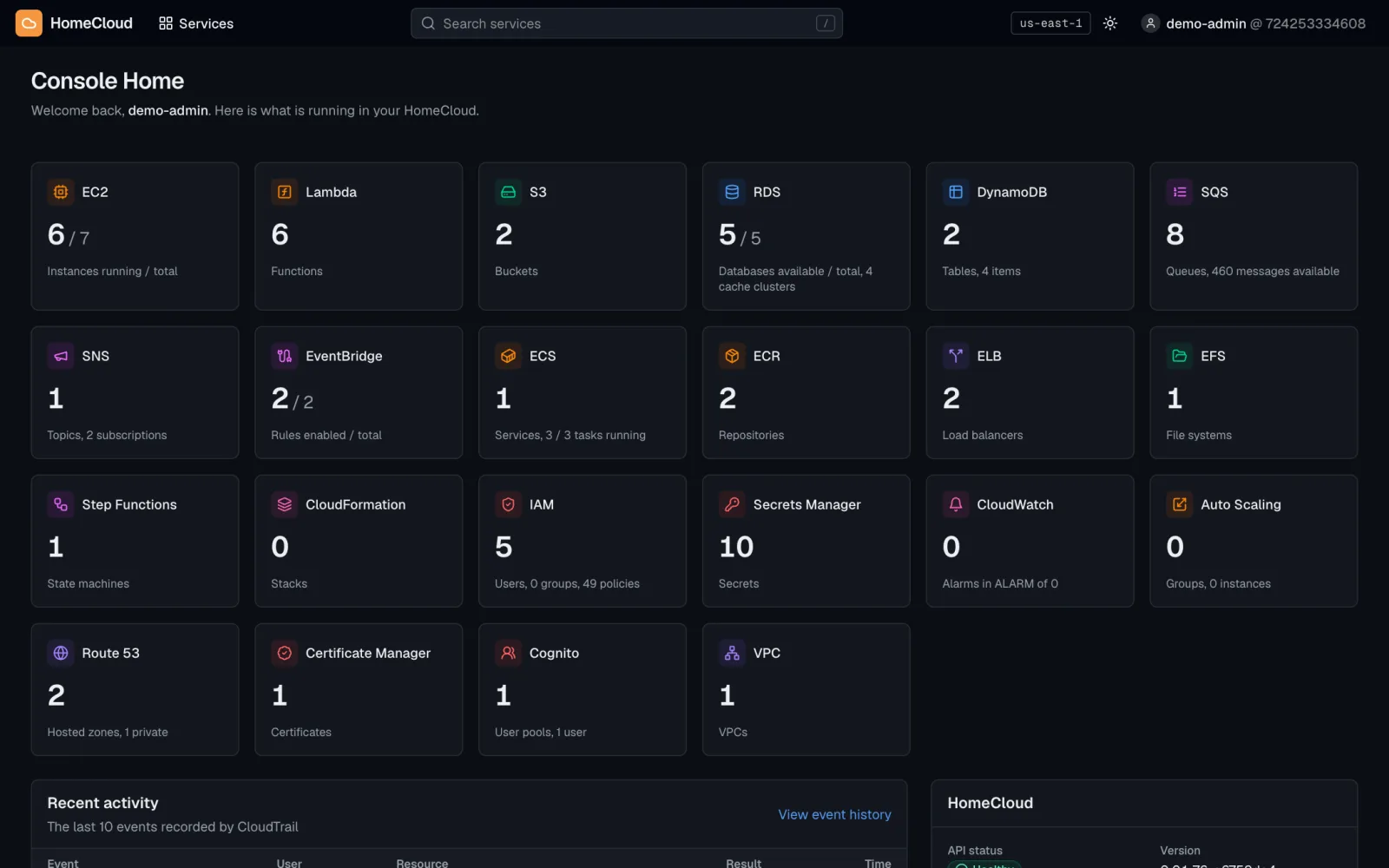1389x868 pixels.
Task: Click the S3 bucket icon
Action: pos(509,192)
